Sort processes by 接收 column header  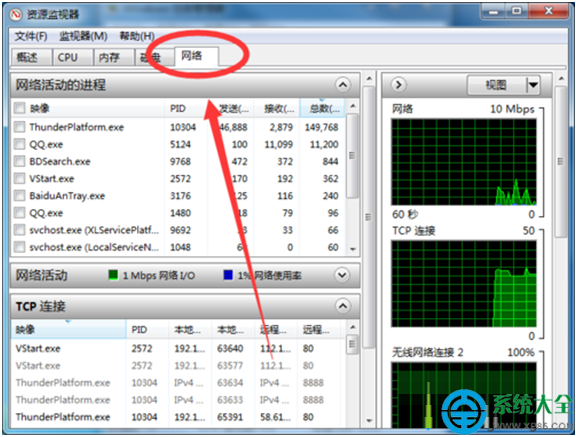(x=277, y=109)
